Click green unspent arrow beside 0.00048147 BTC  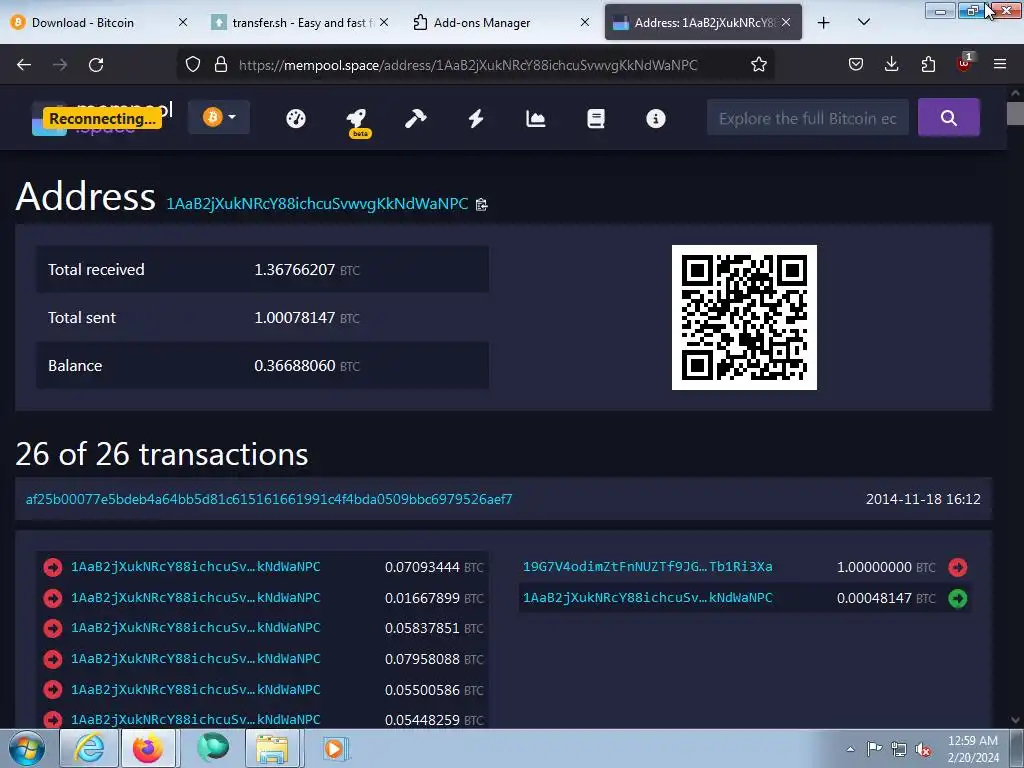pos(957,598)
